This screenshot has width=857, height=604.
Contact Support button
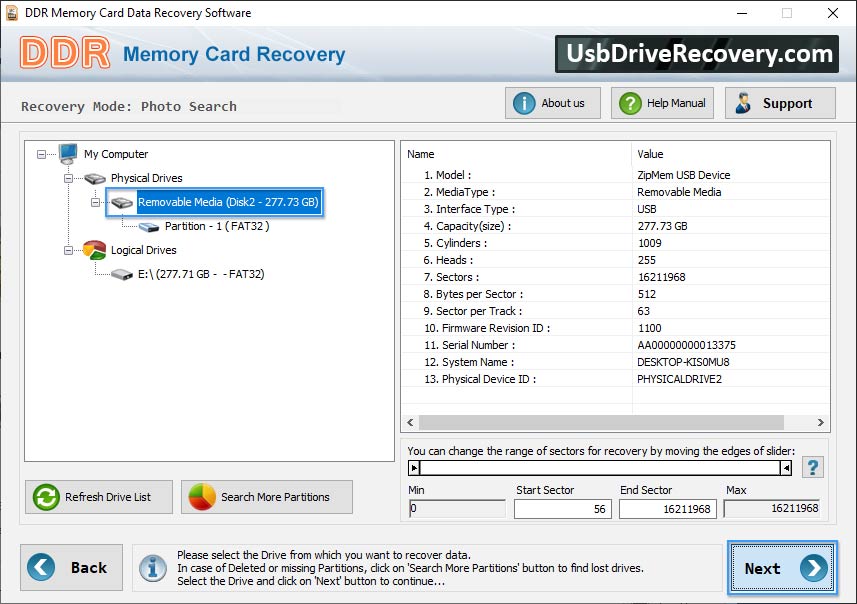click(780, 103)
